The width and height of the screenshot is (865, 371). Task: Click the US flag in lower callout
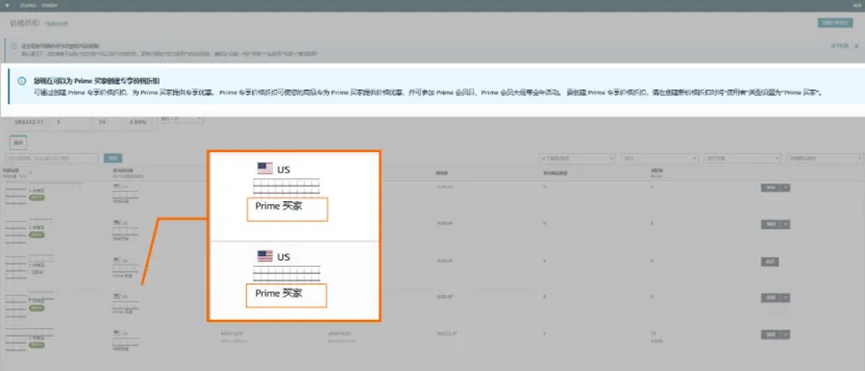tap(265, 256)
